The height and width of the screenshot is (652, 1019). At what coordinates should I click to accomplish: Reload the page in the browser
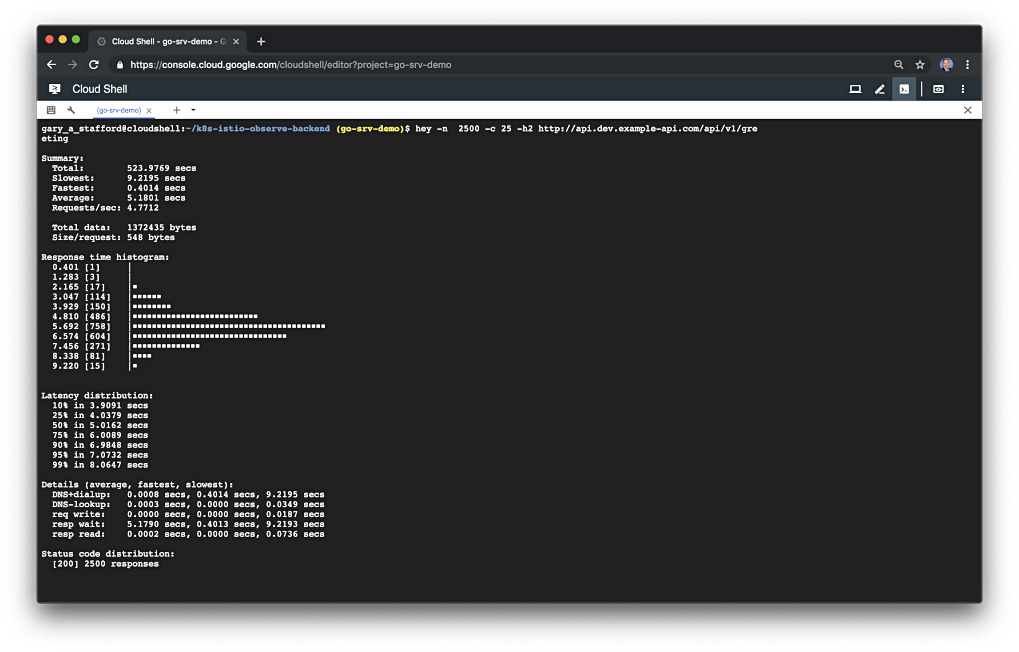[x=94, y=64]
